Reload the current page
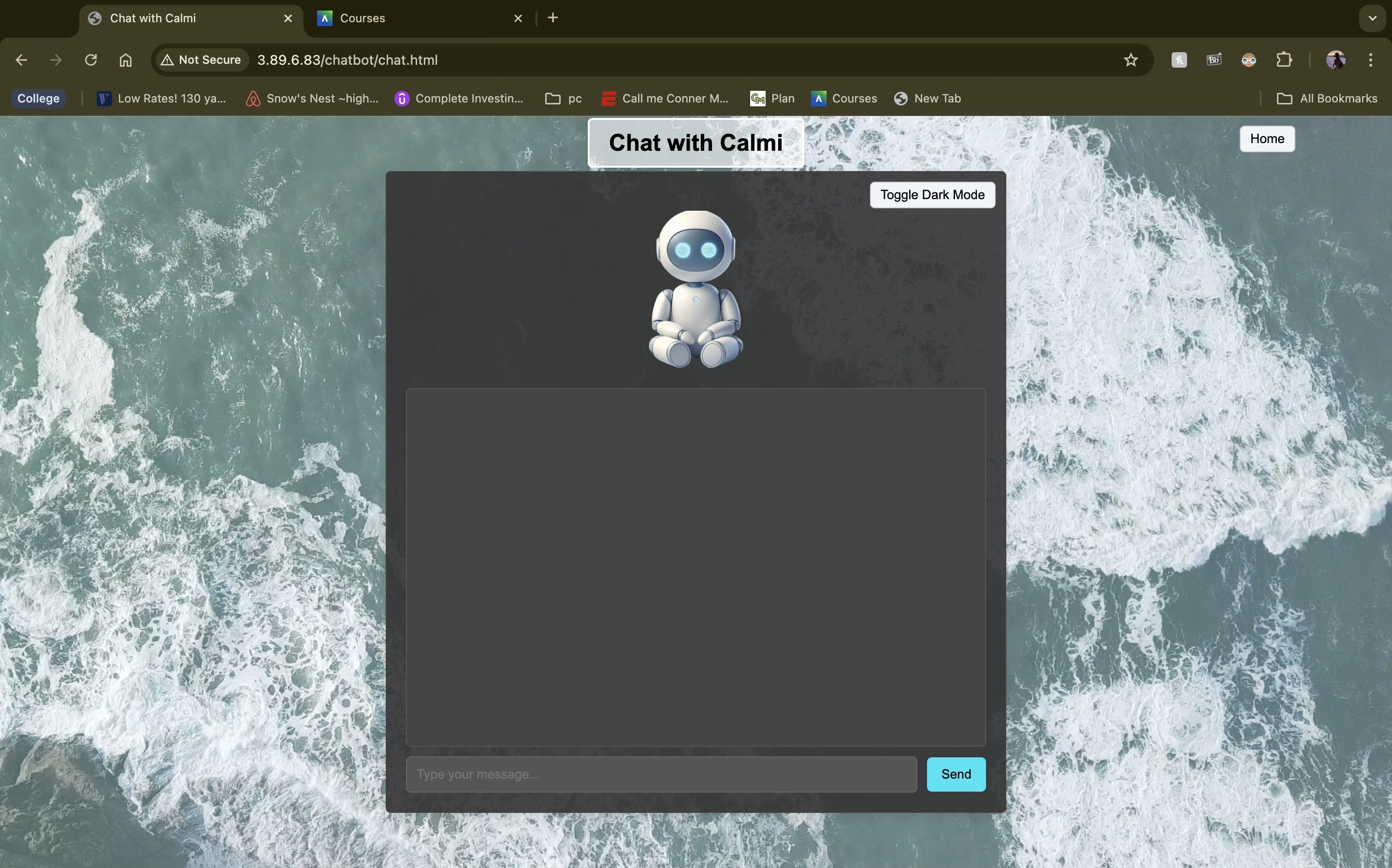Screen dimensions: 1392x868 pos(91,60)
